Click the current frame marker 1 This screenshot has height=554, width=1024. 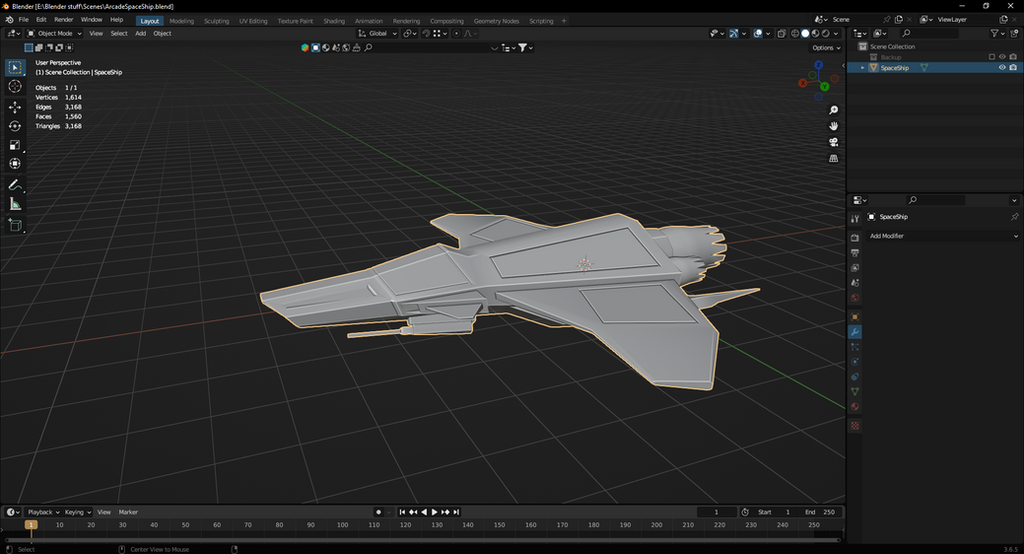31,525
